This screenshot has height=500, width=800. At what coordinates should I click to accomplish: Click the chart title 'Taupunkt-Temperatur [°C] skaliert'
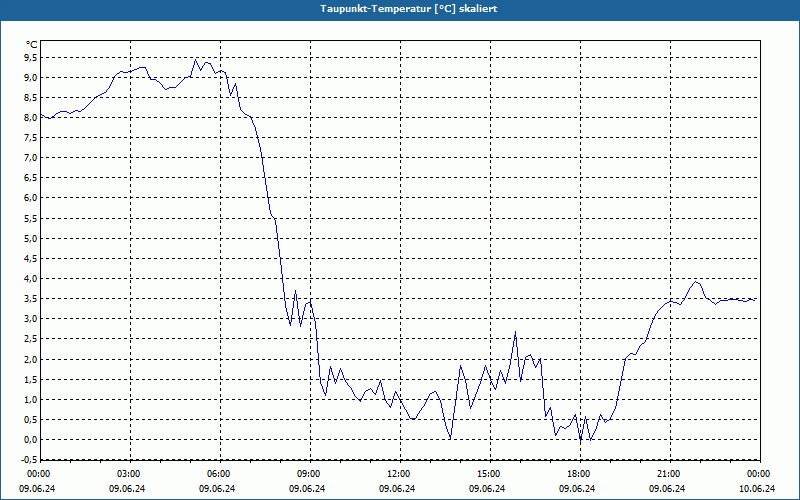tap(409, 9)
